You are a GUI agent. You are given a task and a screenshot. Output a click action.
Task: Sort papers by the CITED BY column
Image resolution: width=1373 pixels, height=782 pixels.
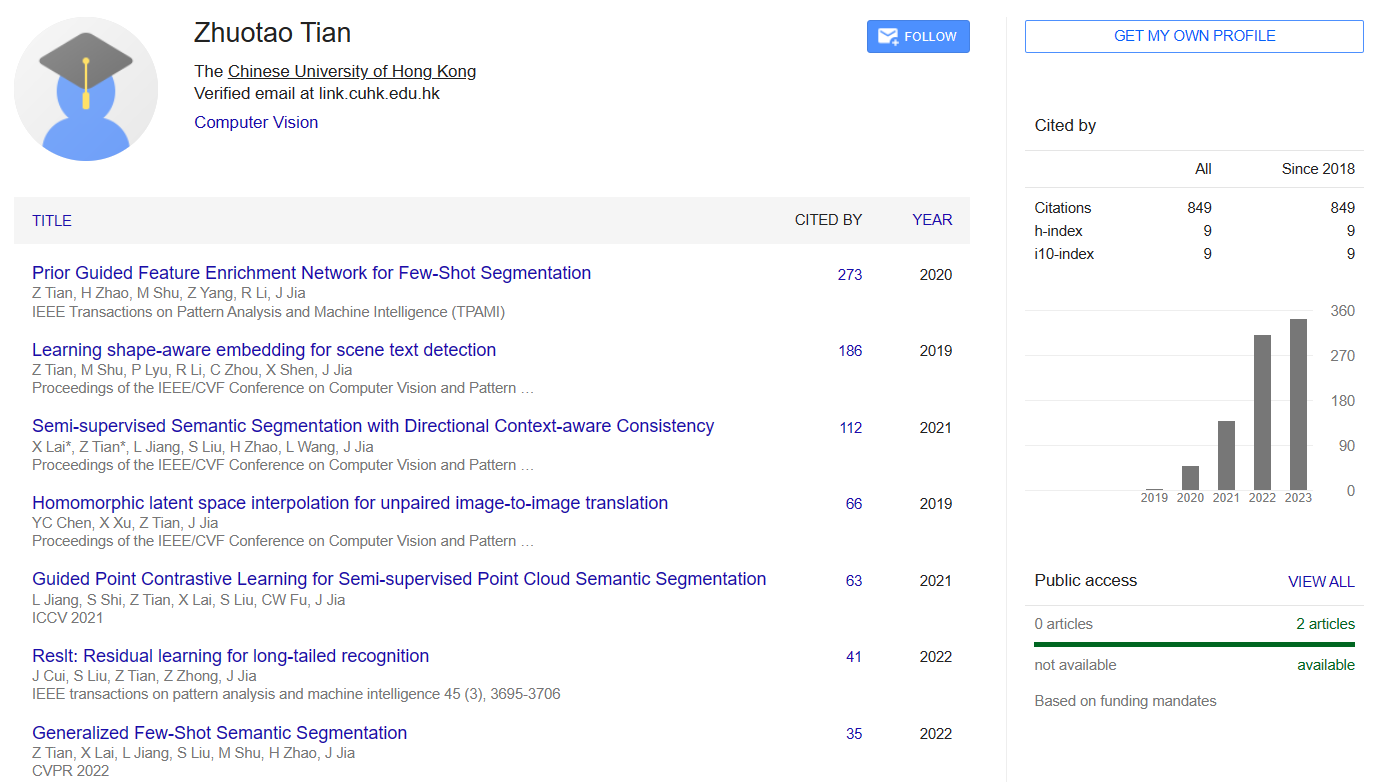click(828, 219)
